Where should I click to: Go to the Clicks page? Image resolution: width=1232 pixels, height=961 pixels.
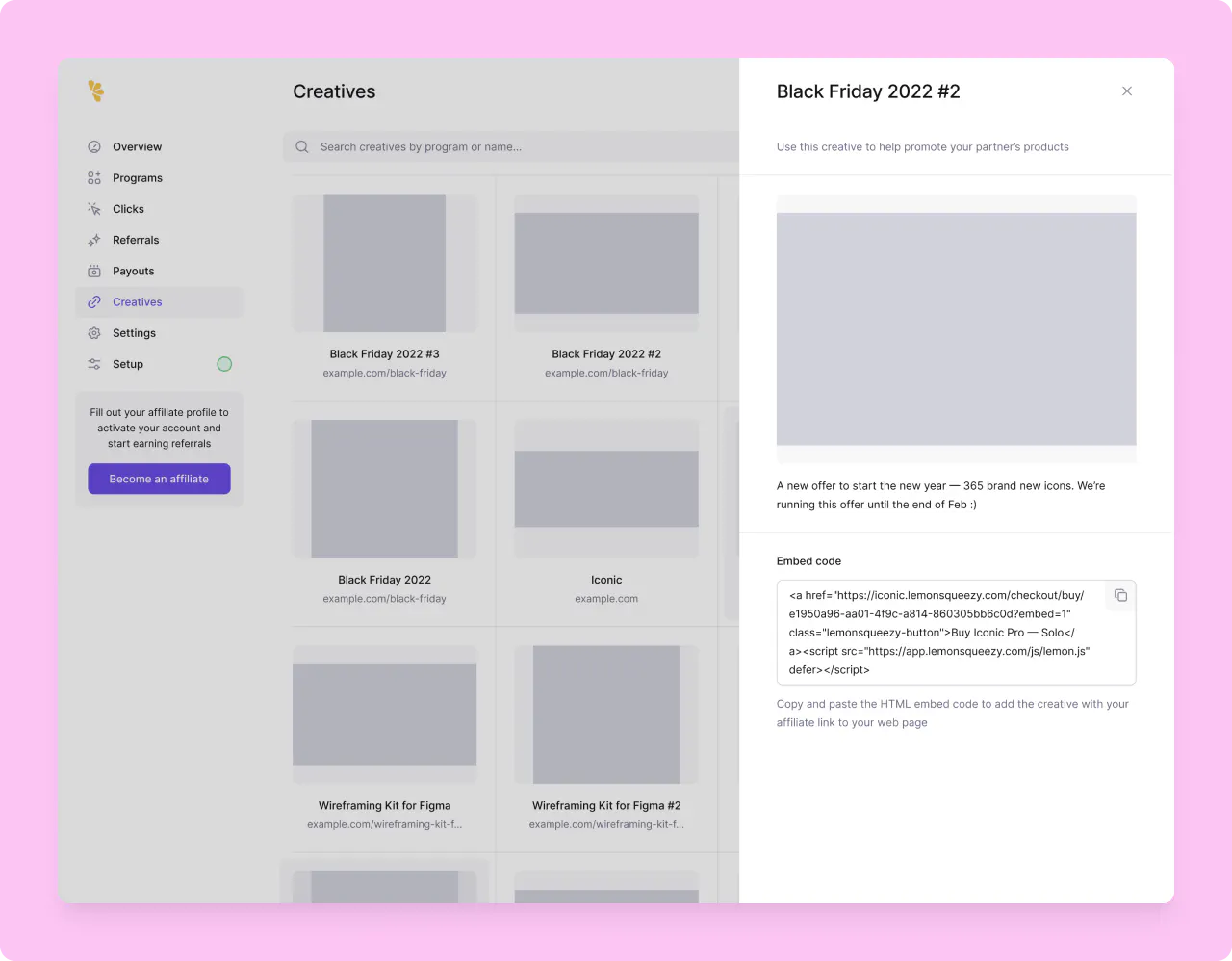(x=160, y=209)
